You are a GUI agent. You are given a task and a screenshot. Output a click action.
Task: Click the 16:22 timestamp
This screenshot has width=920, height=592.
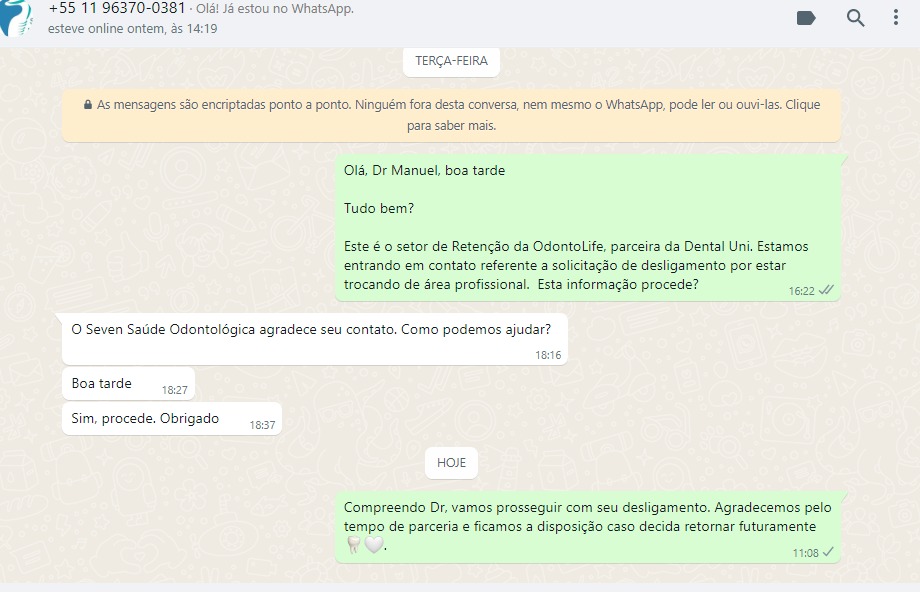pyautogui.click(x=801, y=291)
